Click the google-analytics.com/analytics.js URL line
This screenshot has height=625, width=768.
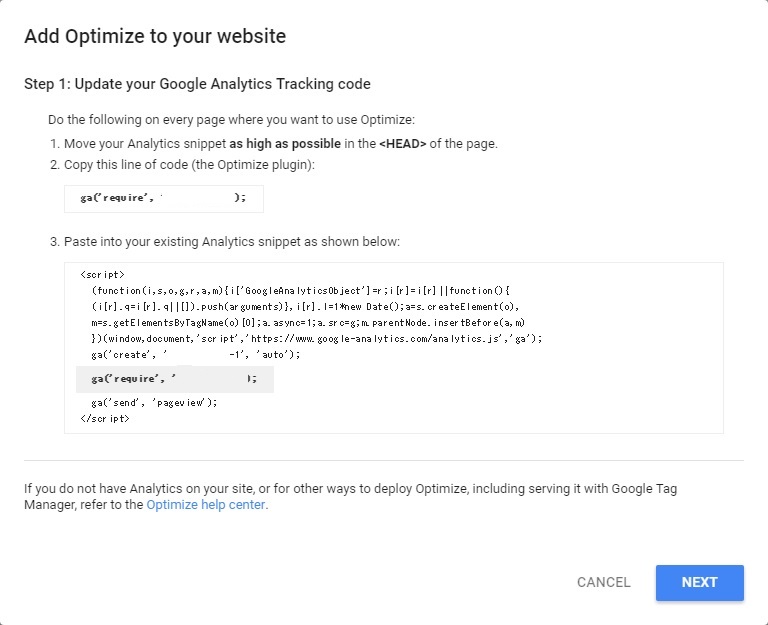[x=316, y=338]
